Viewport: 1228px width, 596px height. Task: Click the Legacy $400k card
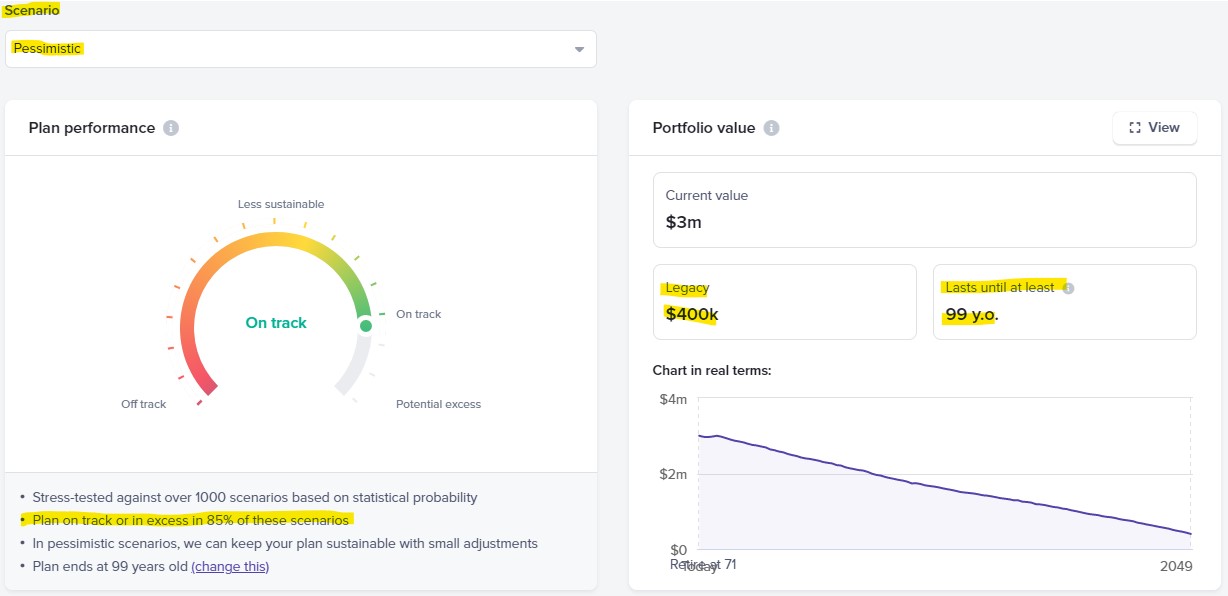pyautogui.click(x=784, y=302)
